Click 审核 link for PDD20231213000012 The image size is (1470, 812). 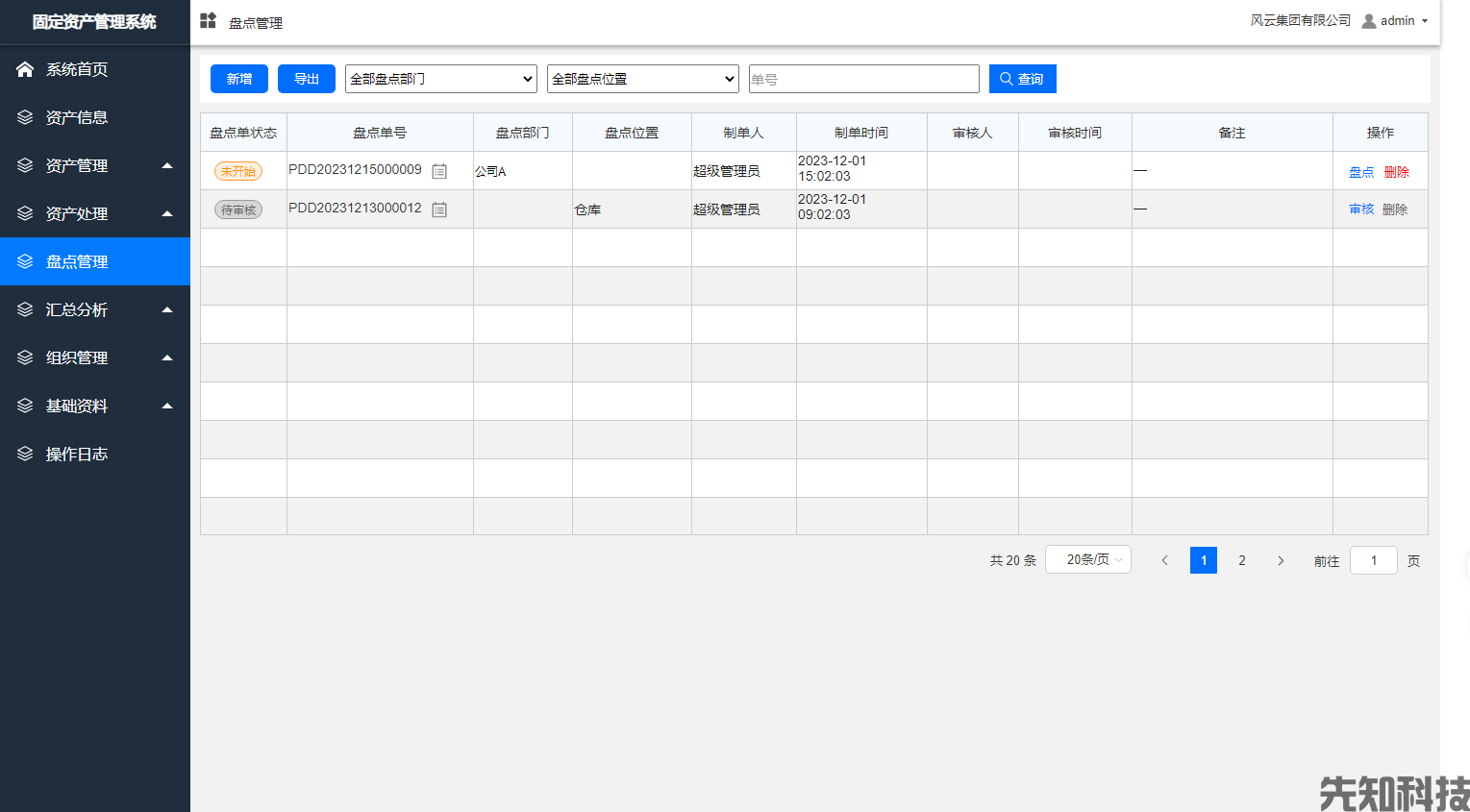pos(1361,209)
